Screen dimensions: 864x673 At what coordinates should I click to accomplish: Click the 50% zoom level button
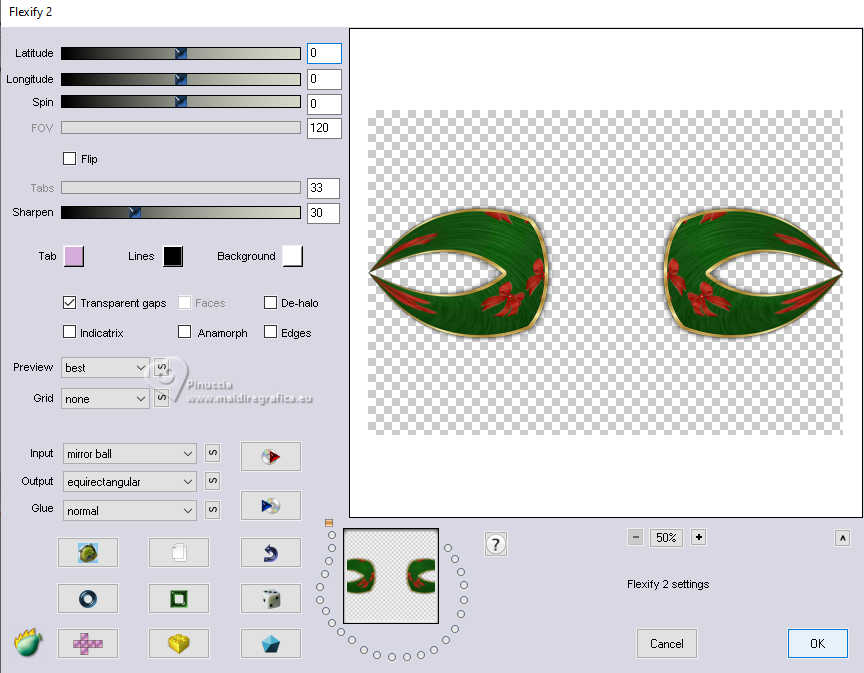pos(666,537)
